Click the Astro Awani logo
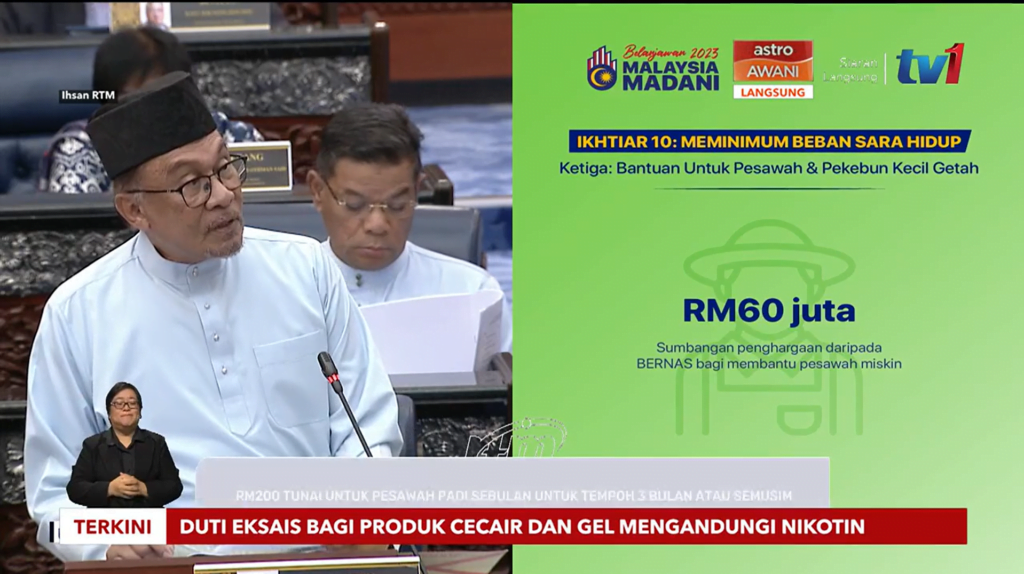This screenshot has height=574, width=1024. coord(773,63)
